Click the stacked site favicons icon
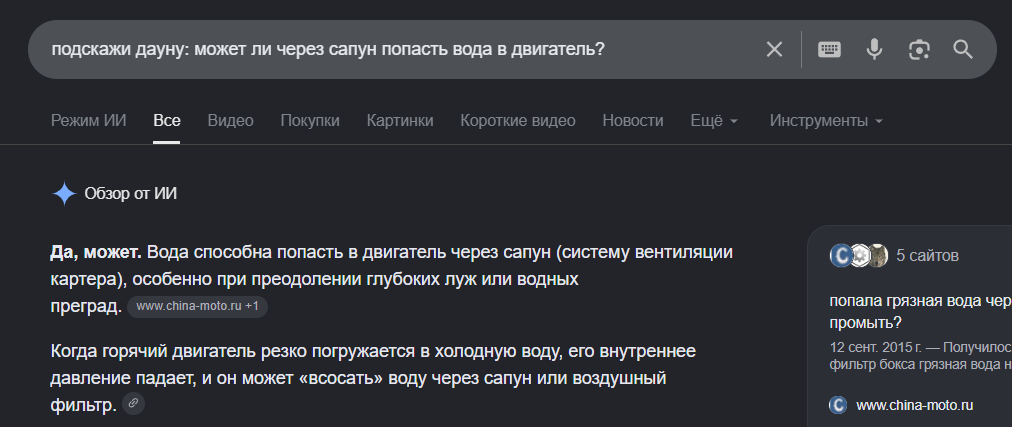The width and height of the screenshot is (1012, 427). (859, 256)
